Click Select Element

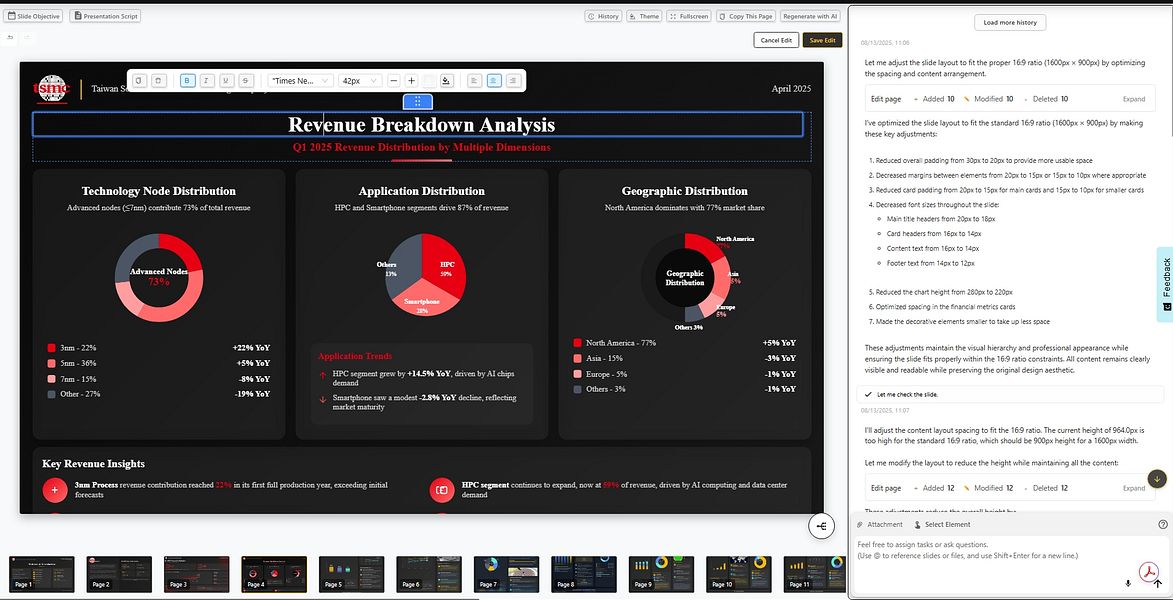pos(942,524)
